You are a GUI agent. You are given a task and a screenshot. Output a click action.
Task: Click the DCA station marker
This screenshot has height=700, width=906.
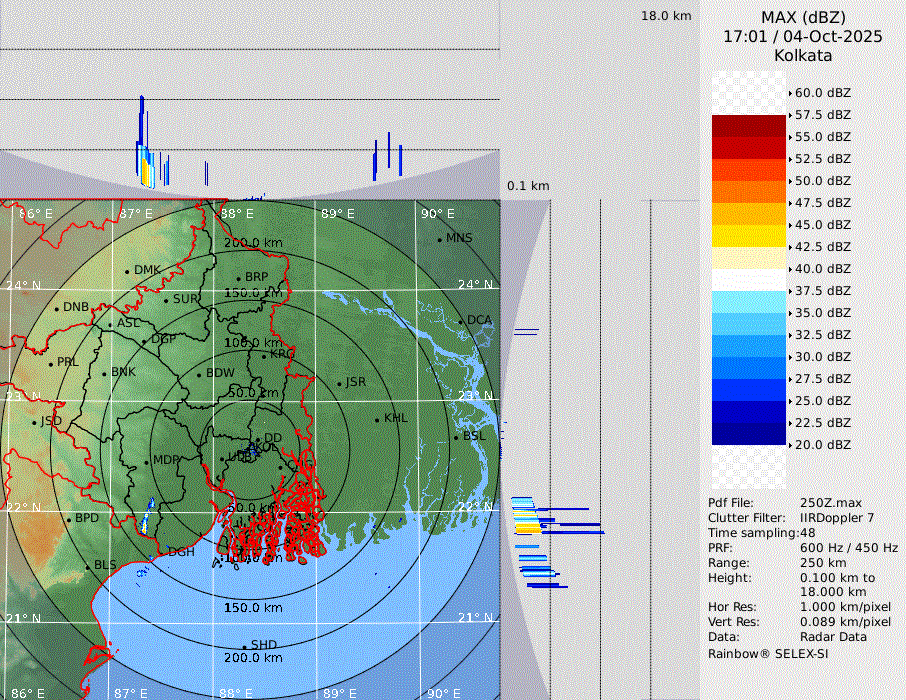pos(461,321)
